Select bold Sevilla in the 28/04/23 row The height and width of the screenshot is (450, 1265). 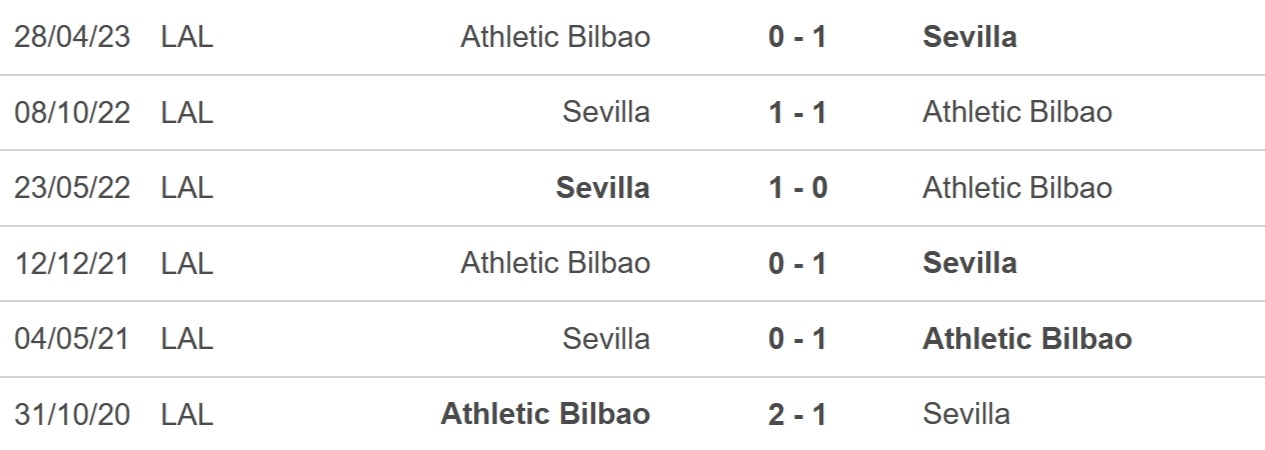click(970, 37)
